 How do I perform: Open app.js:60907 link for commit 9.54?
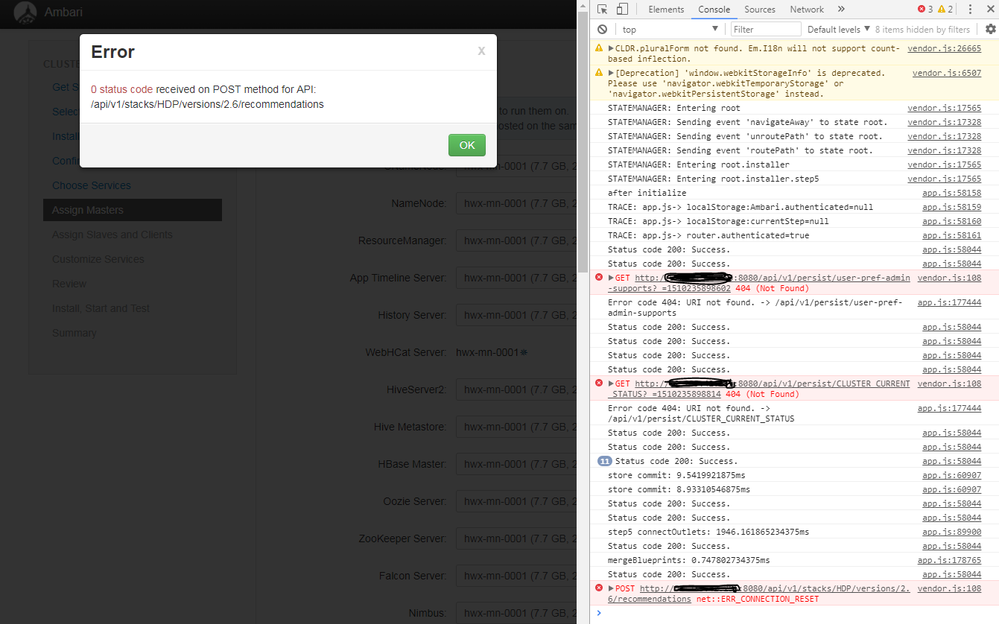click(x=952, y=475)
